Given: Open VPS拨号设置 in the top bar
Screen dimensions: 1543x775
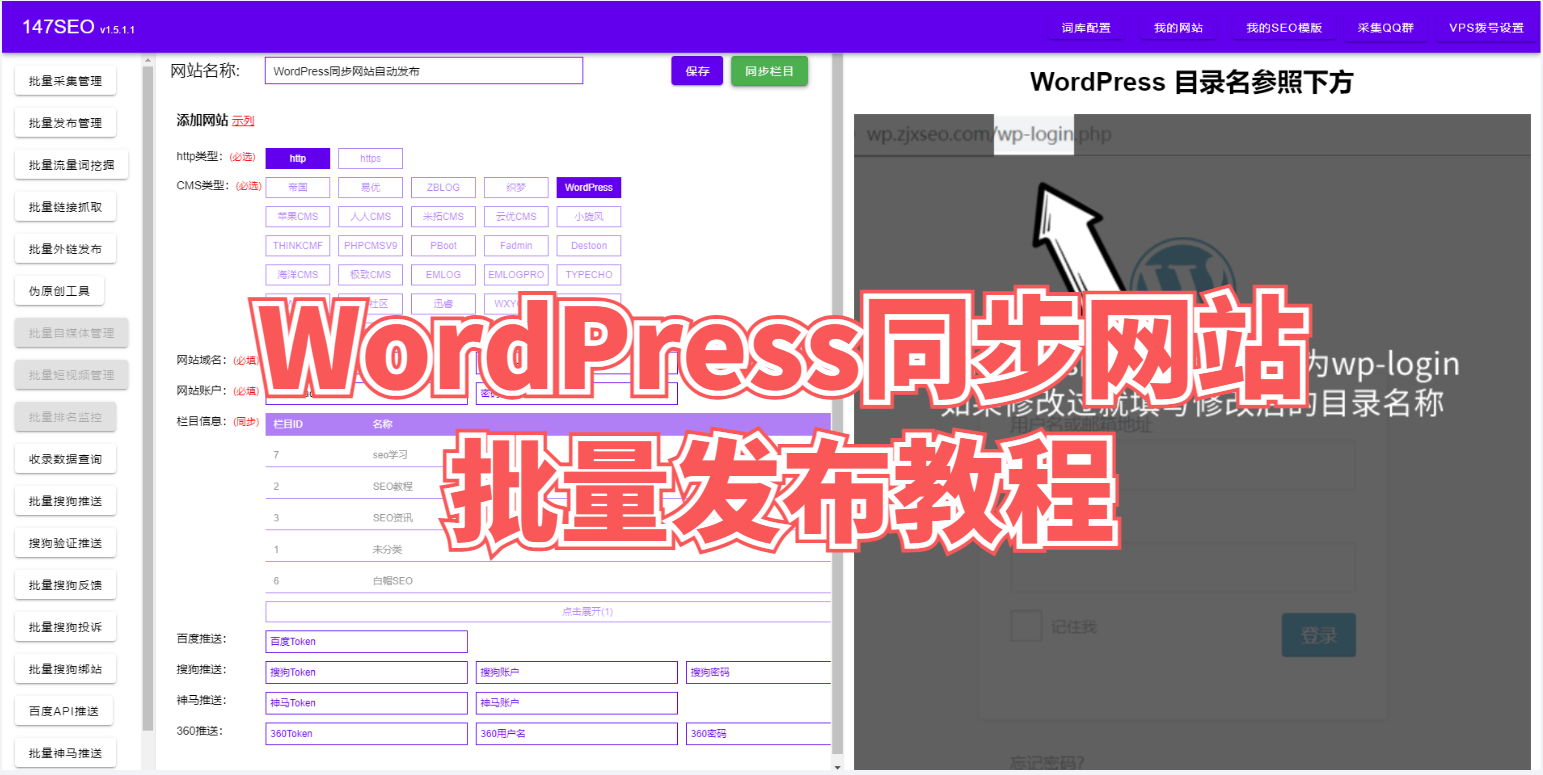Looking at the screenshot, I should click(x=1487, y=28).
